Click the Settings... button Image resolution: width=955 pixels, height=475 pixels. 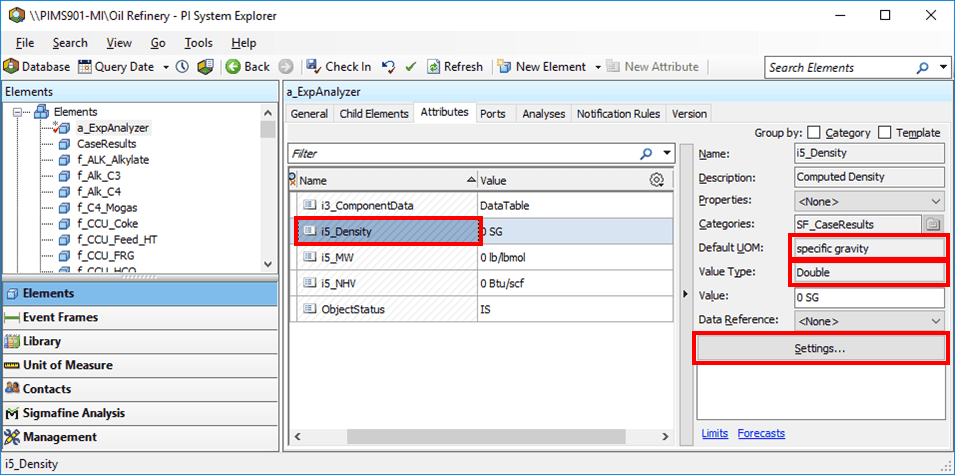point(821,349)
